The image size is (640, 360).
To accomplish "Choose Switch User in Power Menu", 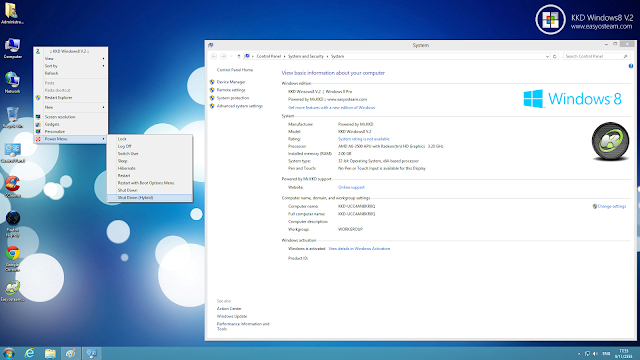I will (x=150, y=154).
